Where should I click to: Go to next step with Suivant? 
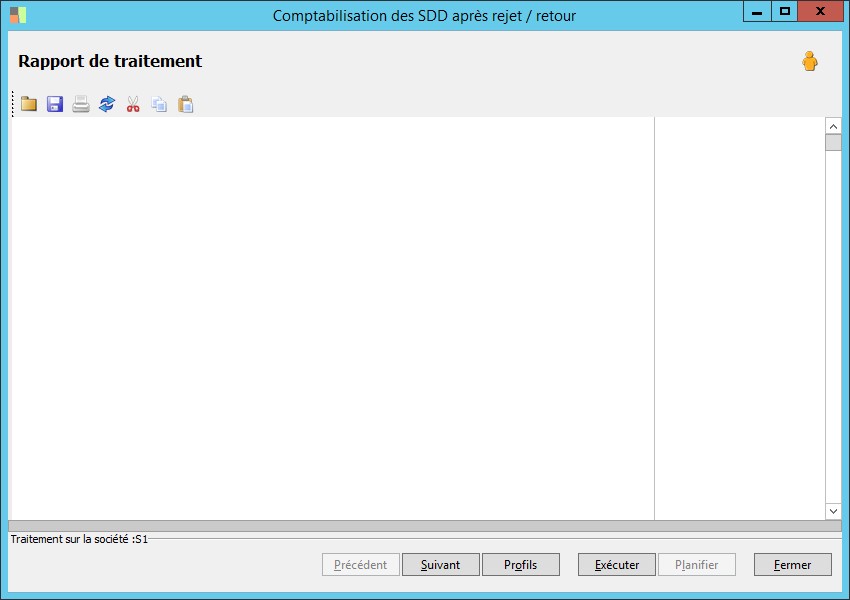point(441,565)
